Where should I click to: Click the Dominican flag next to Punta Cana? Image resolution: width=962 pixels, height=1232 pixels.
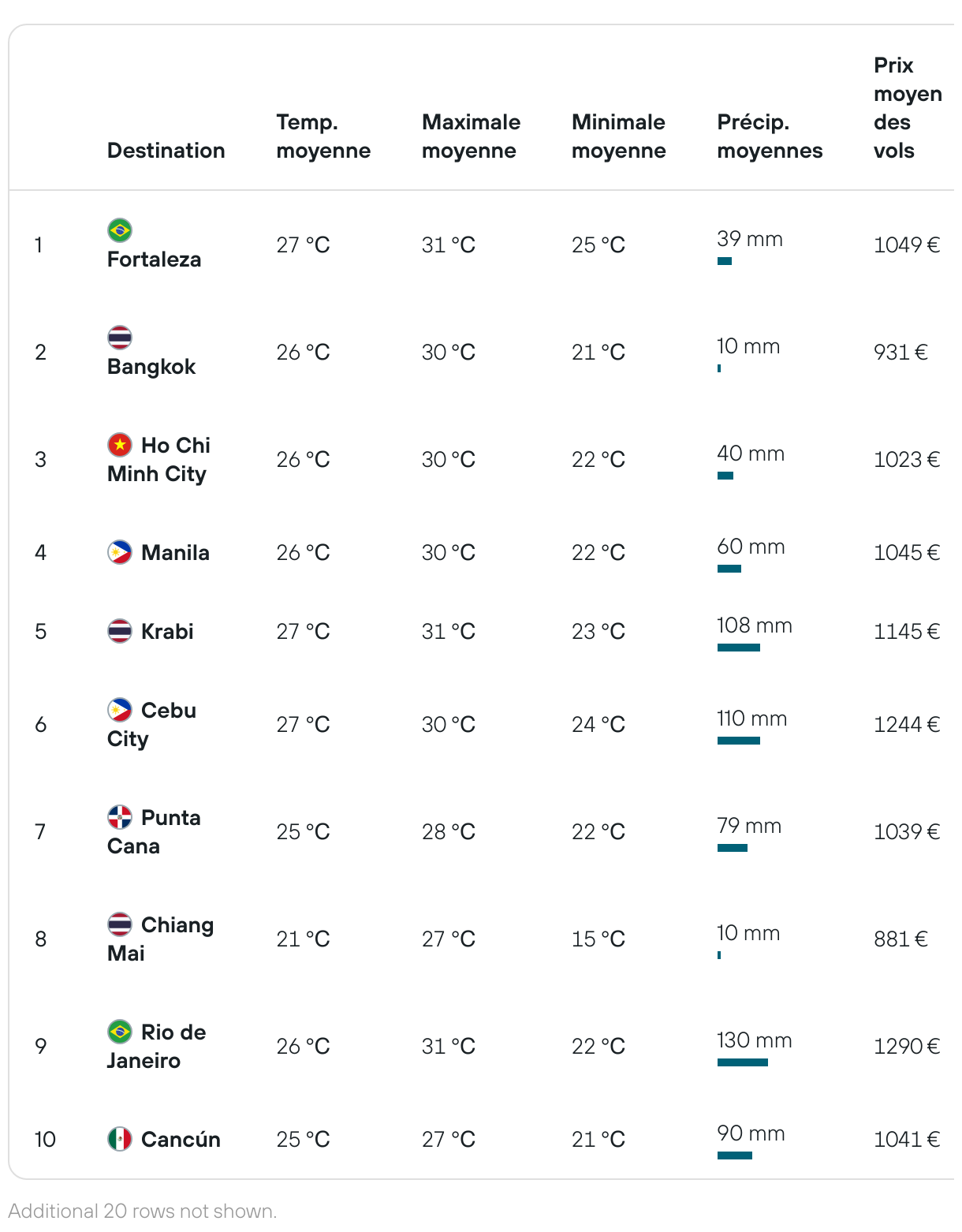pos(120,817)
